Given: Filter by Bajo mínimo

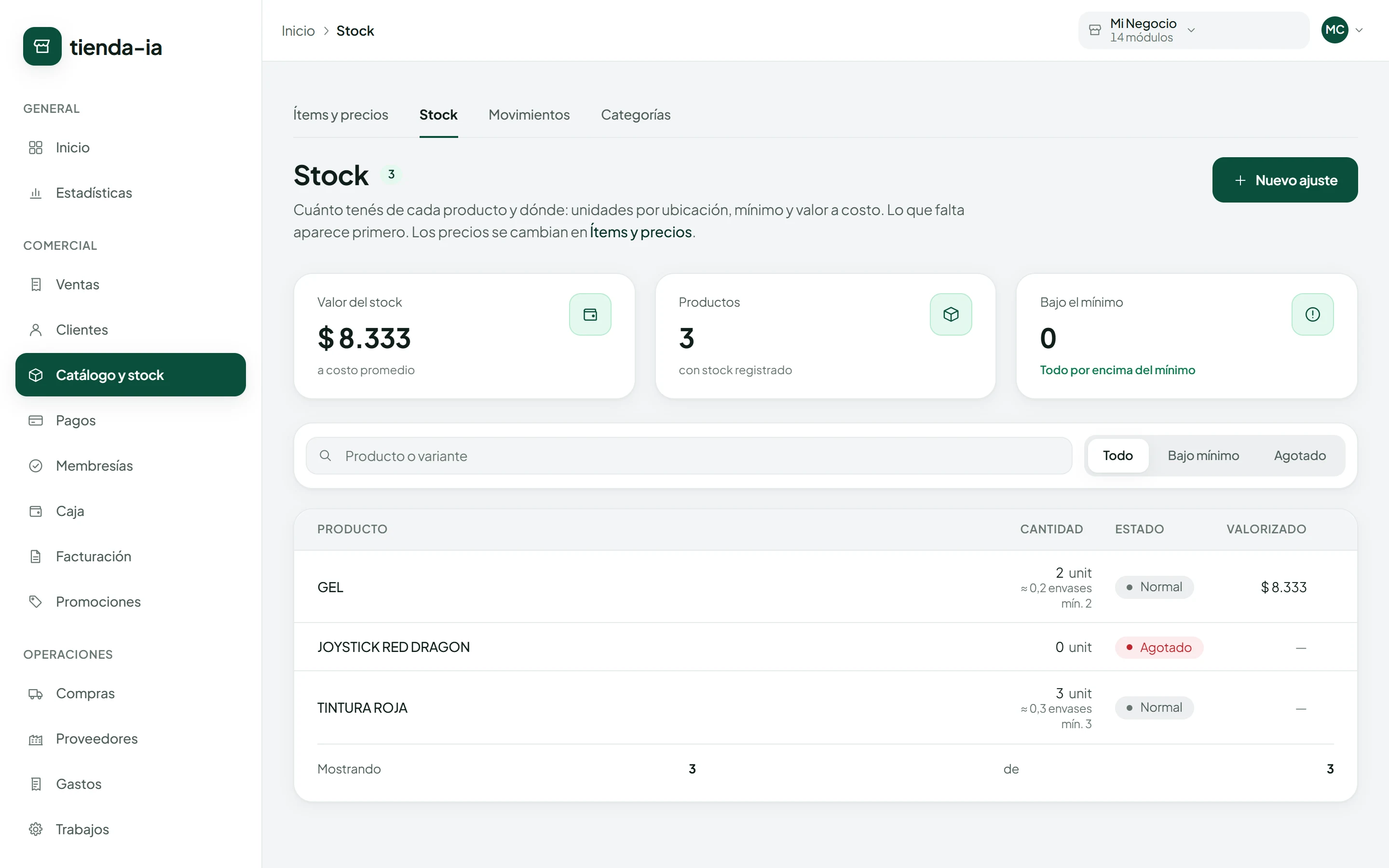Looking at the screenshot, I should pos(1204,456).
